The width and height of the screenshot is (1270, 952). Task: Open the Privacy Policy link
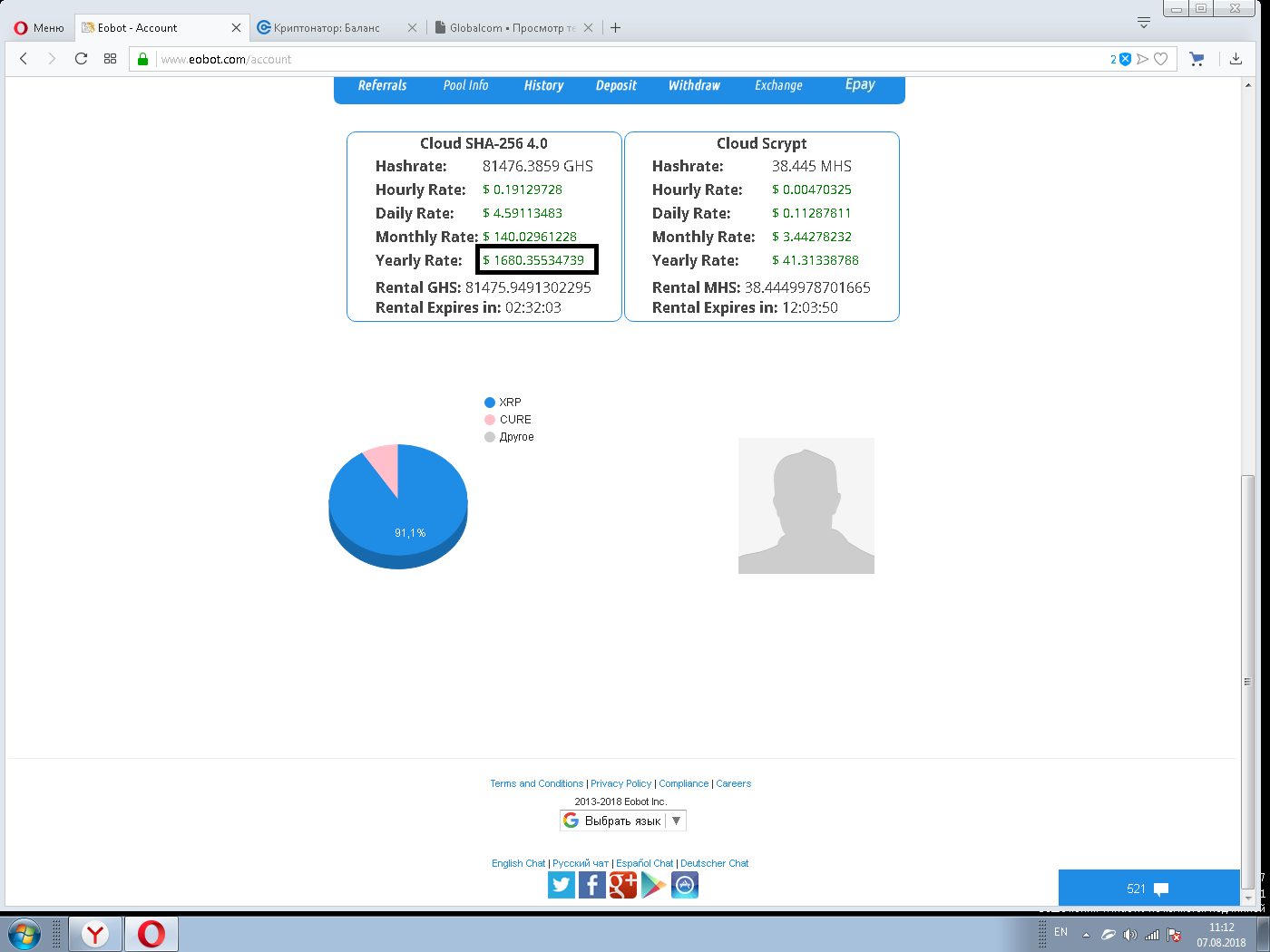621,783
